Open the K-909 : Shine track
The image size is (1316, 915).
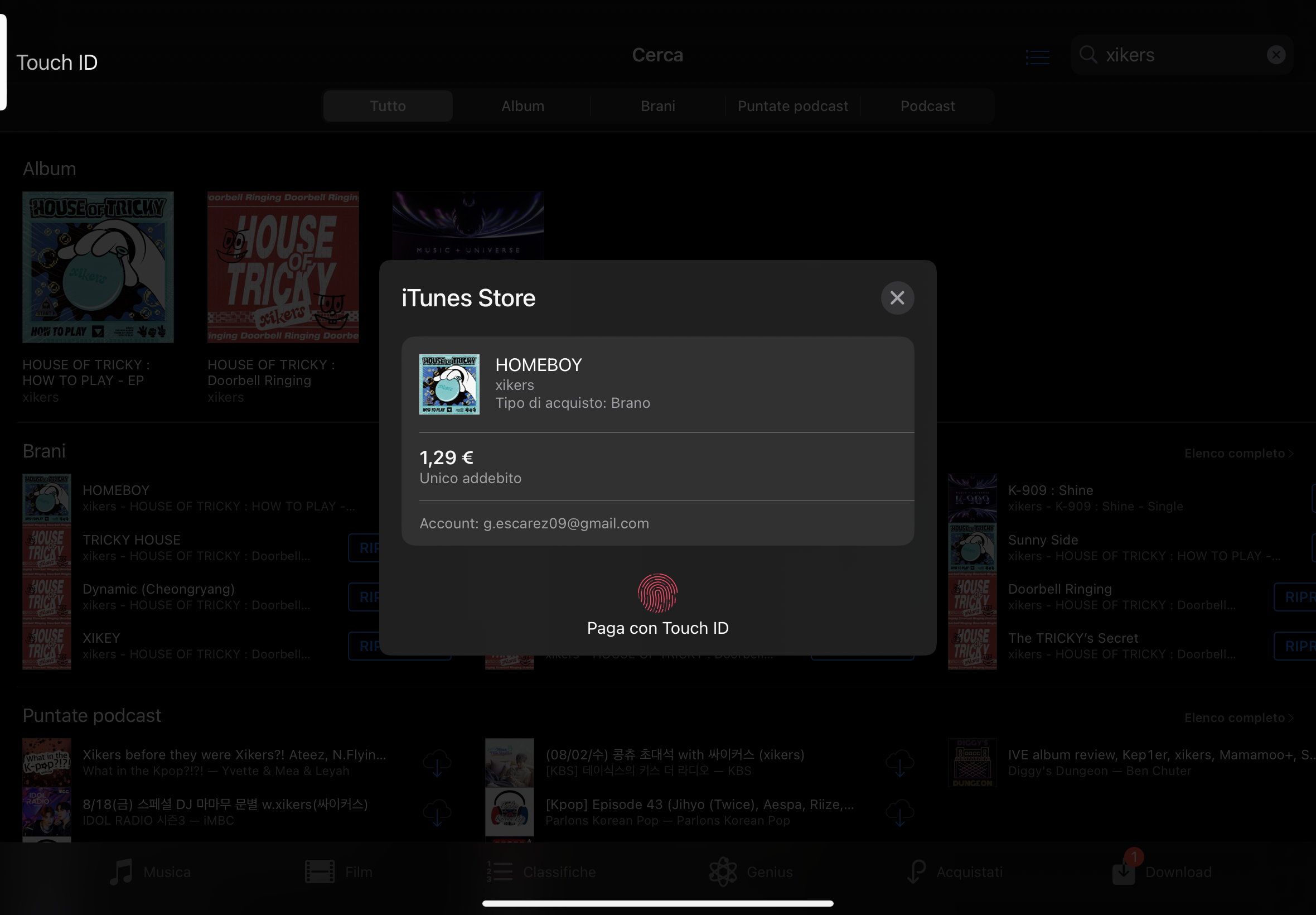(x=1049, y=490)
